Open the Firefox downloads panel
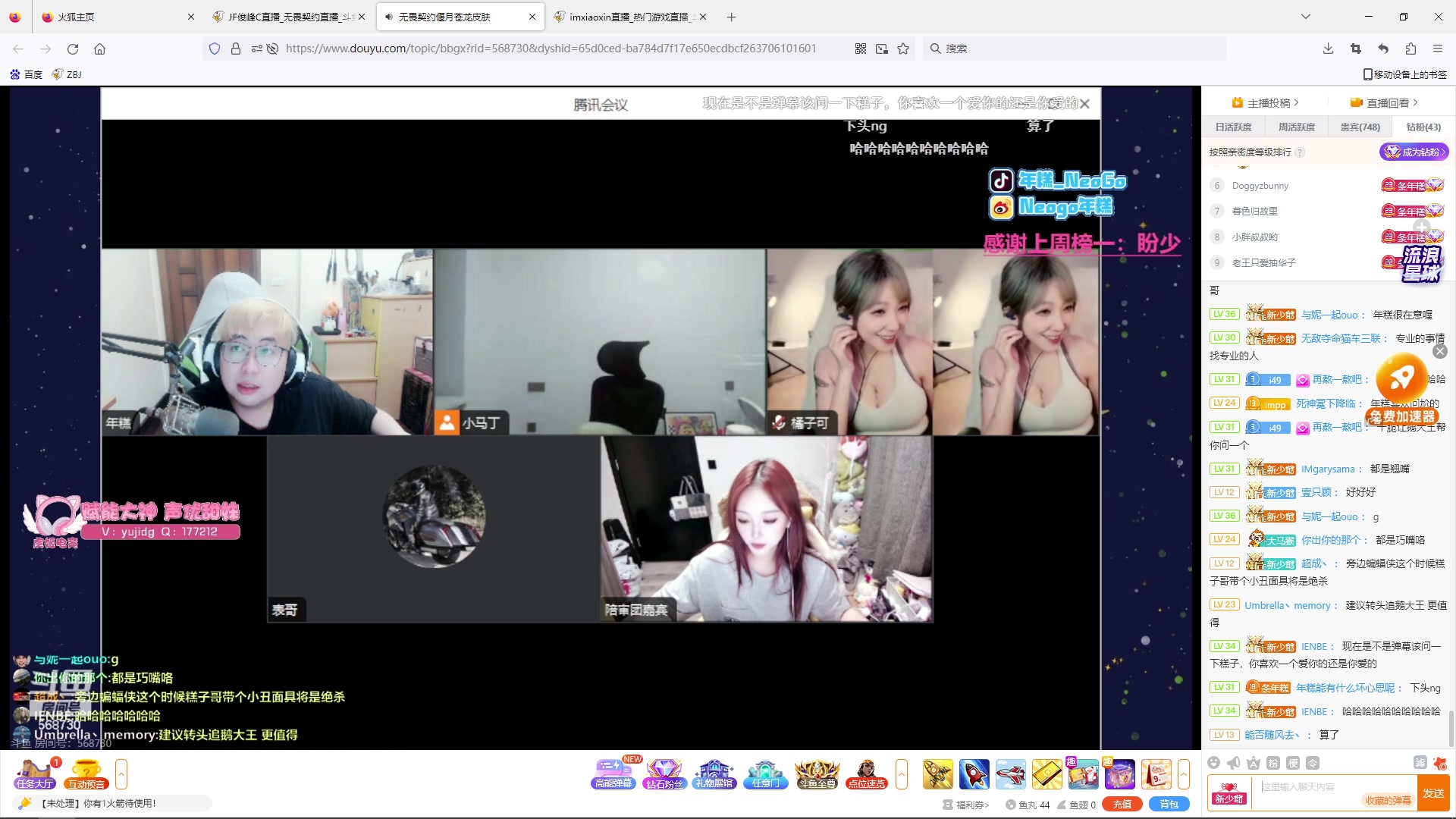This screenshot has width=1456, height=819. [x=1328, y=49]
